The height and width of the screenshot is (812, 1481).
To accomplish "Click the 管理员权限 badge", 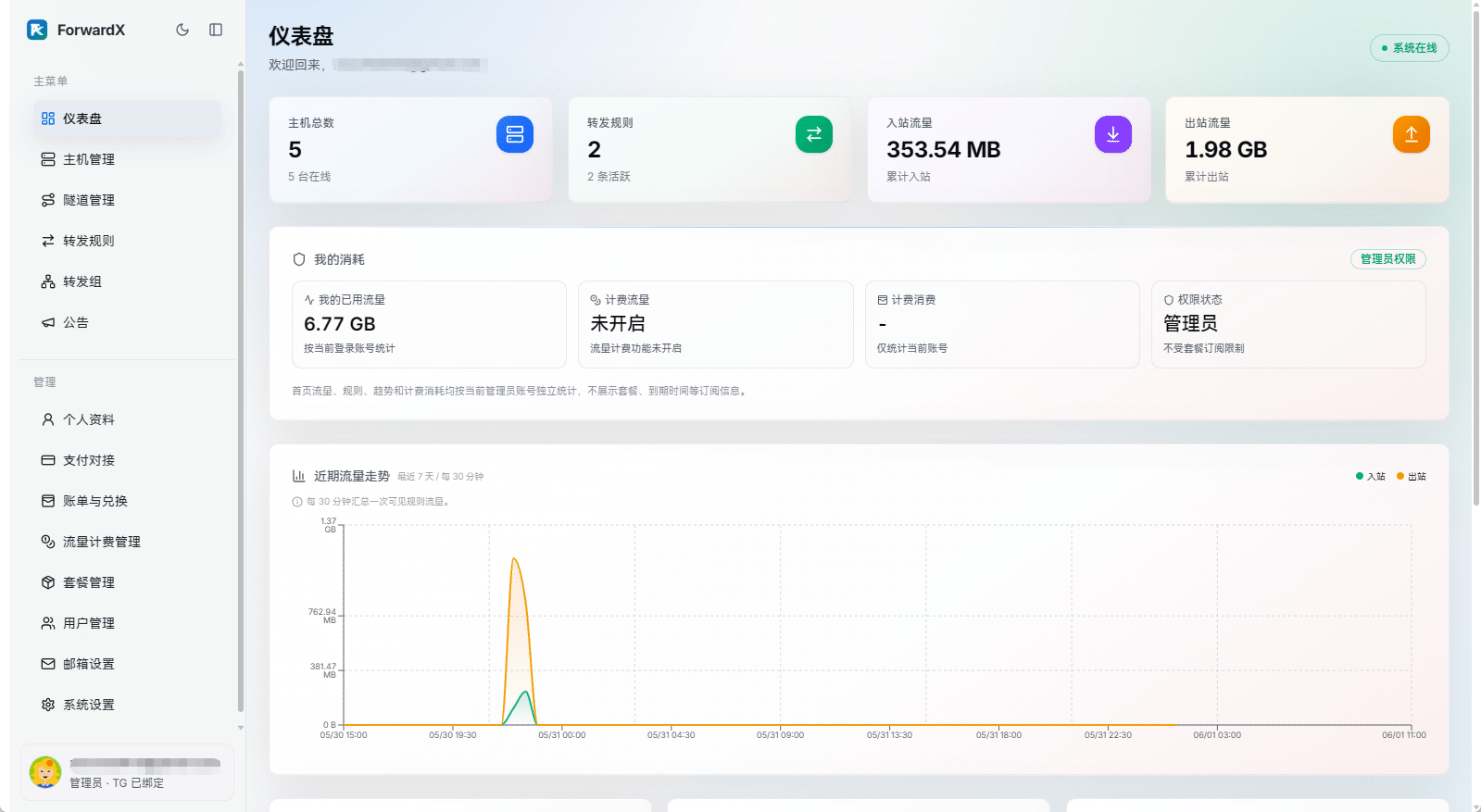I will [x=1387, y=259].
